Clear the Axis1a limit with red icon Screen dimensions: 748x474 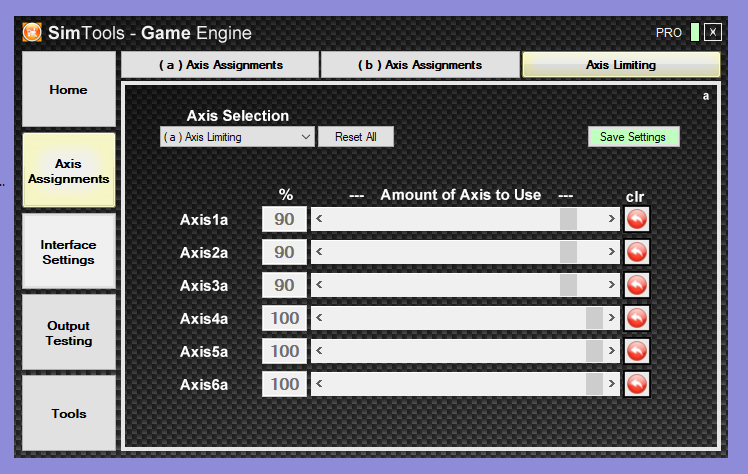(x=637, y=219)
